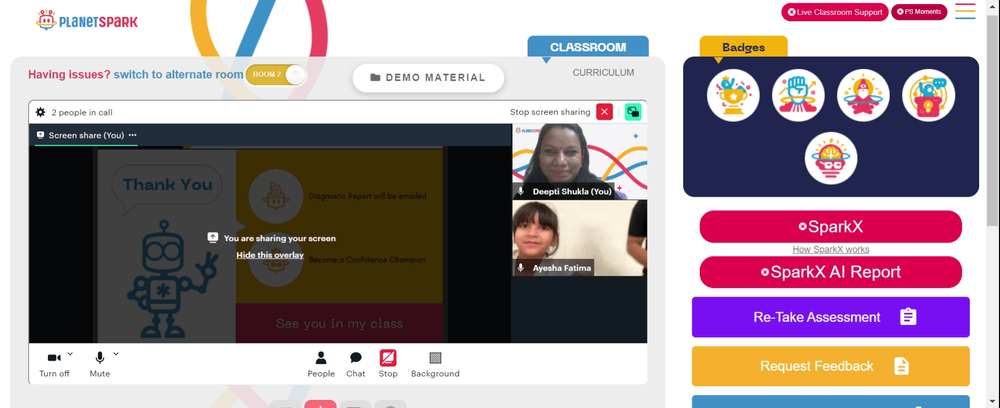This screenshot has width=1000, height=408.
Task: Click Hide this overlay link
Action: pos(270,255)
